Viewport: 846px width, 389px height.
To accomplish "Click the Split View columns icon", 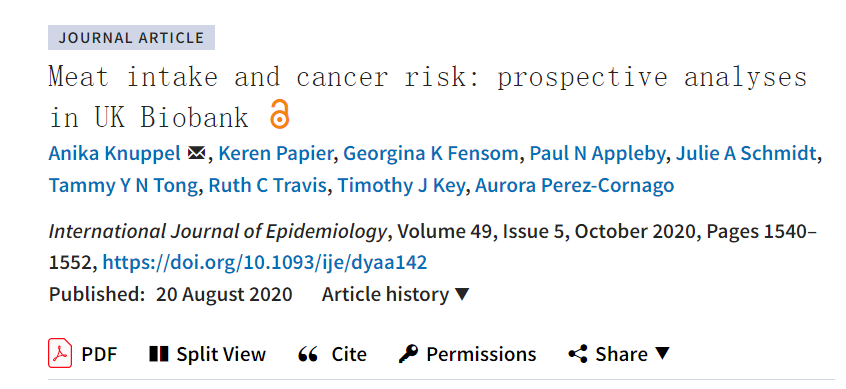I will click(x=159, y=354).
